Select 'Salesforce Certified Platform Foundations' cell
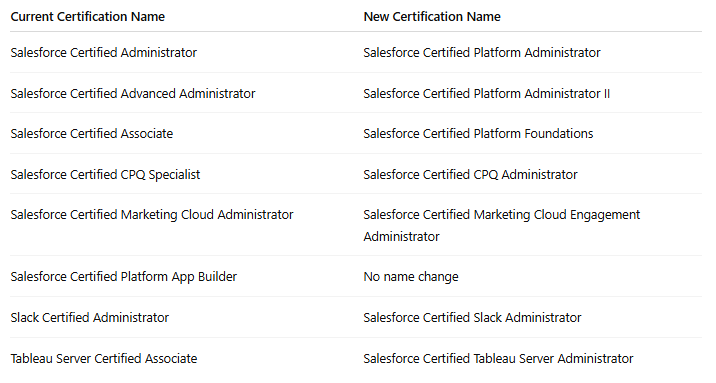Screen dimensions: 716x383 coord(478,134)
